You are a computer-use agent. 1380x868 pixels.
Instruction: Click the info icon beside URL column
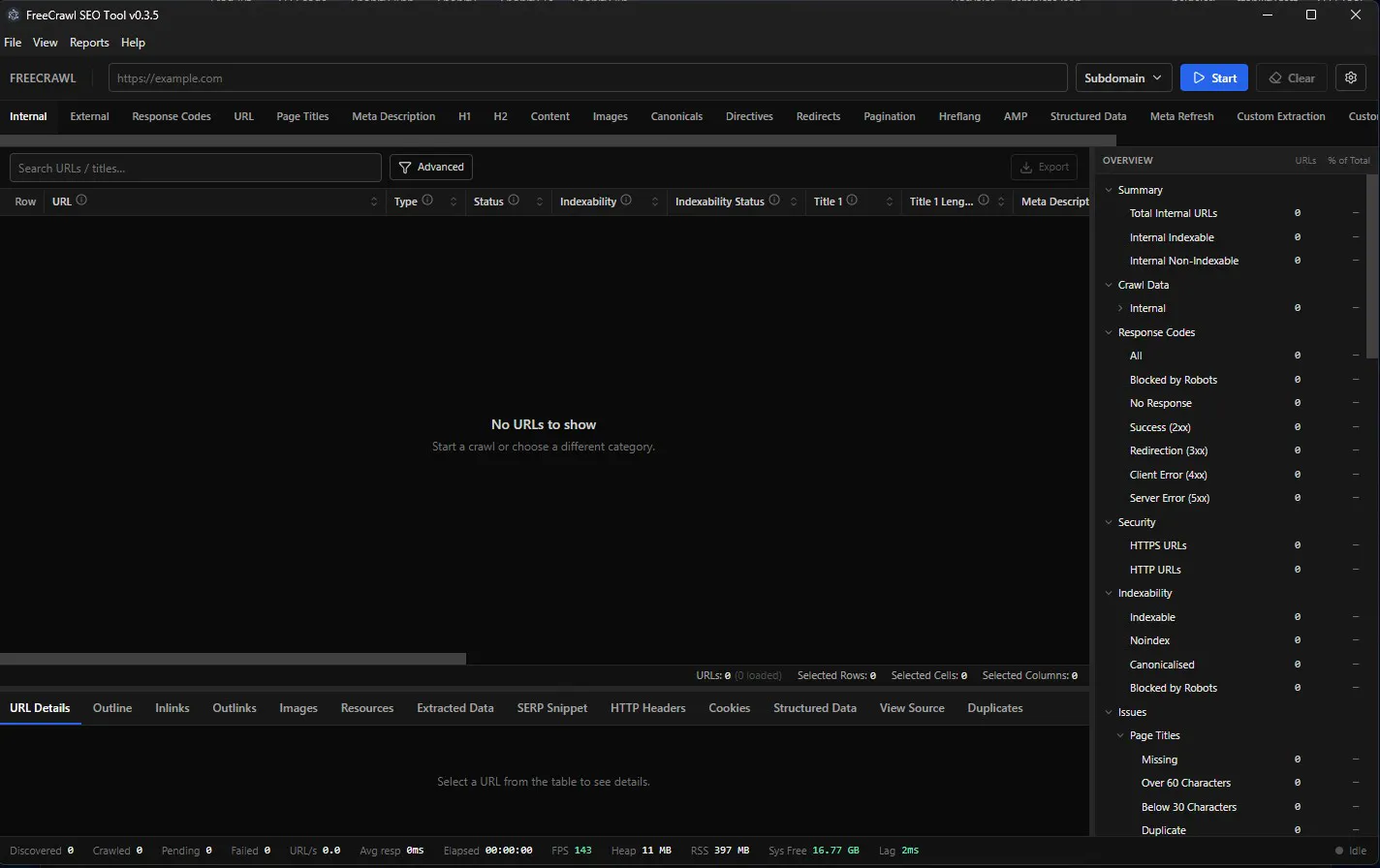(81, 201)
